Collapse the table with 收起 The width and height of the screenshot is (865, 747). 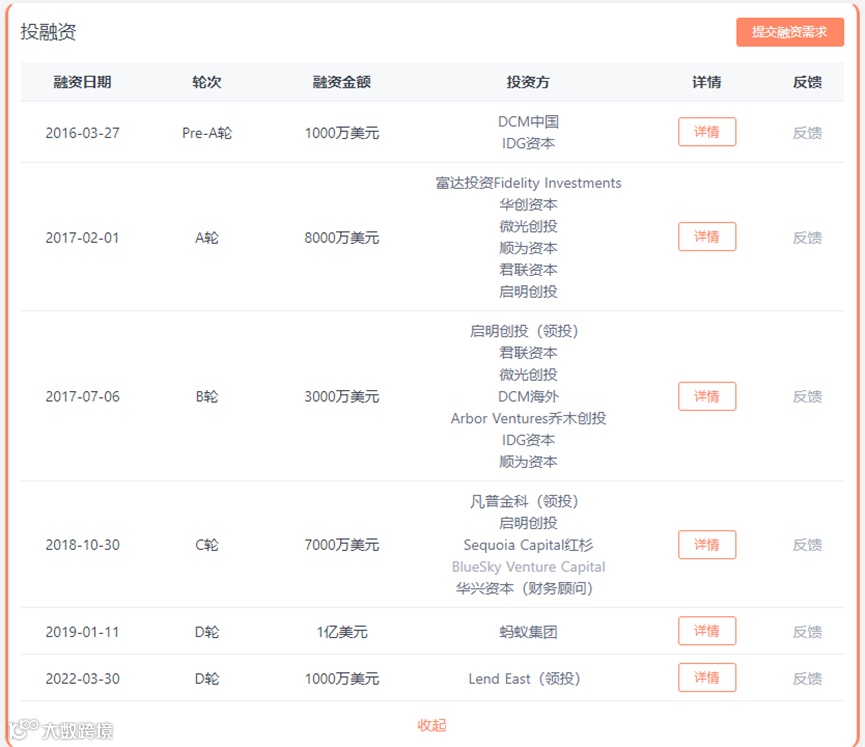point(432,725)
